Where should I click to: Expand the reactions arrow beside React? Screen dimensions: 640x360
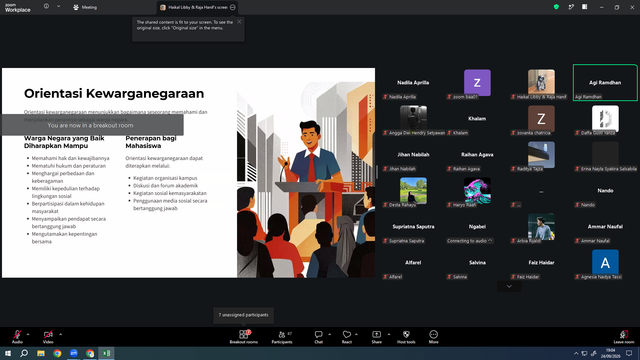coord(356,334)
